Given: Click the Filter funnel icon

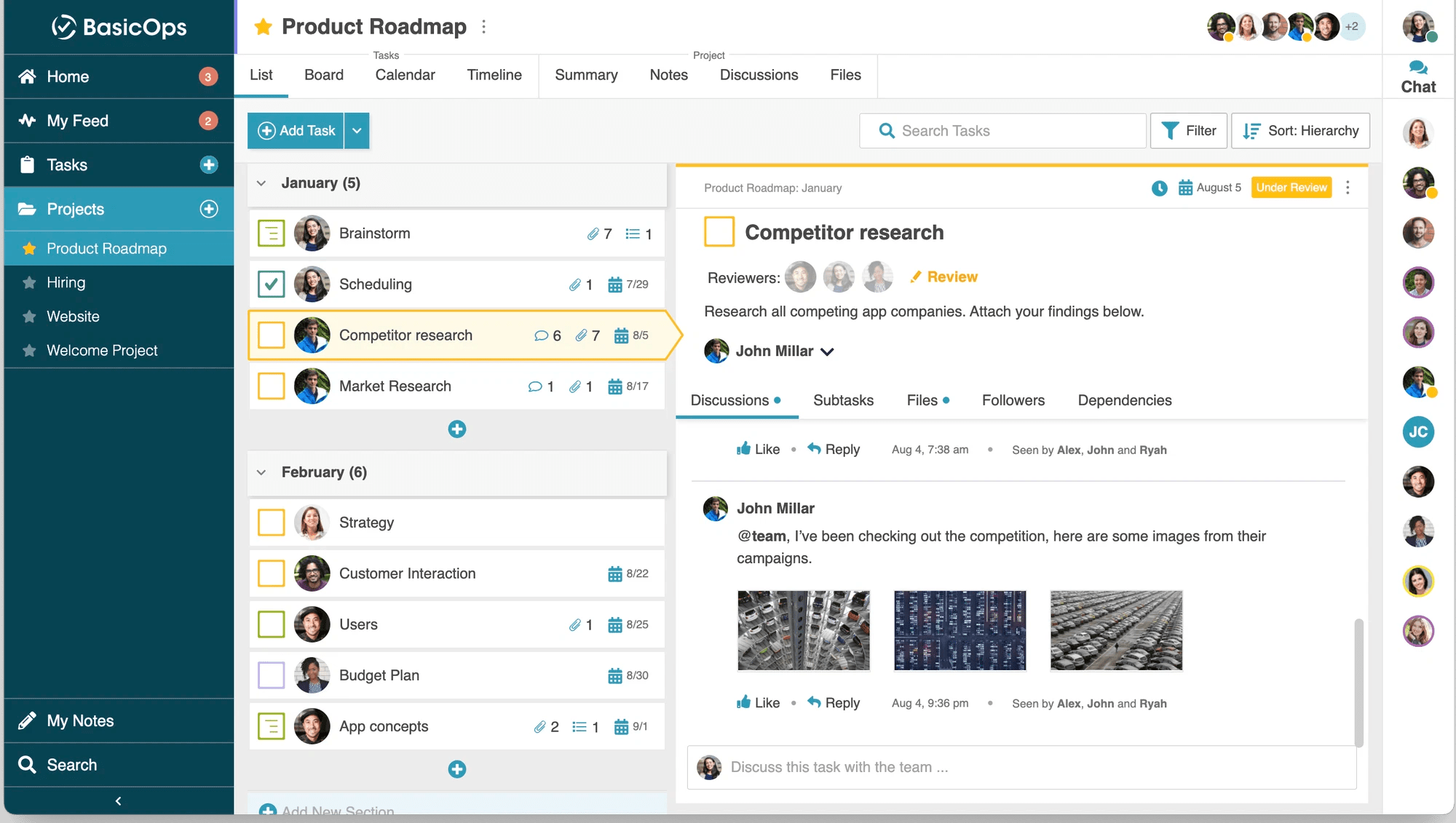Looking at the screenshot, I should 1170,131.
